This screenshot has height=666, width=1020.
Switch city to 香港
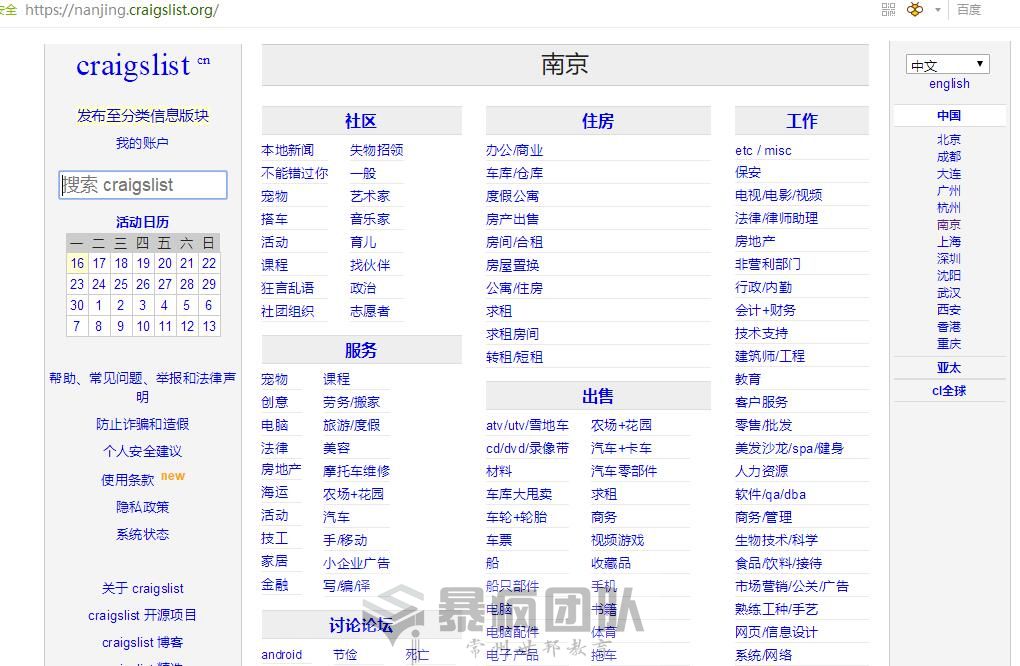tap(949, 327)
